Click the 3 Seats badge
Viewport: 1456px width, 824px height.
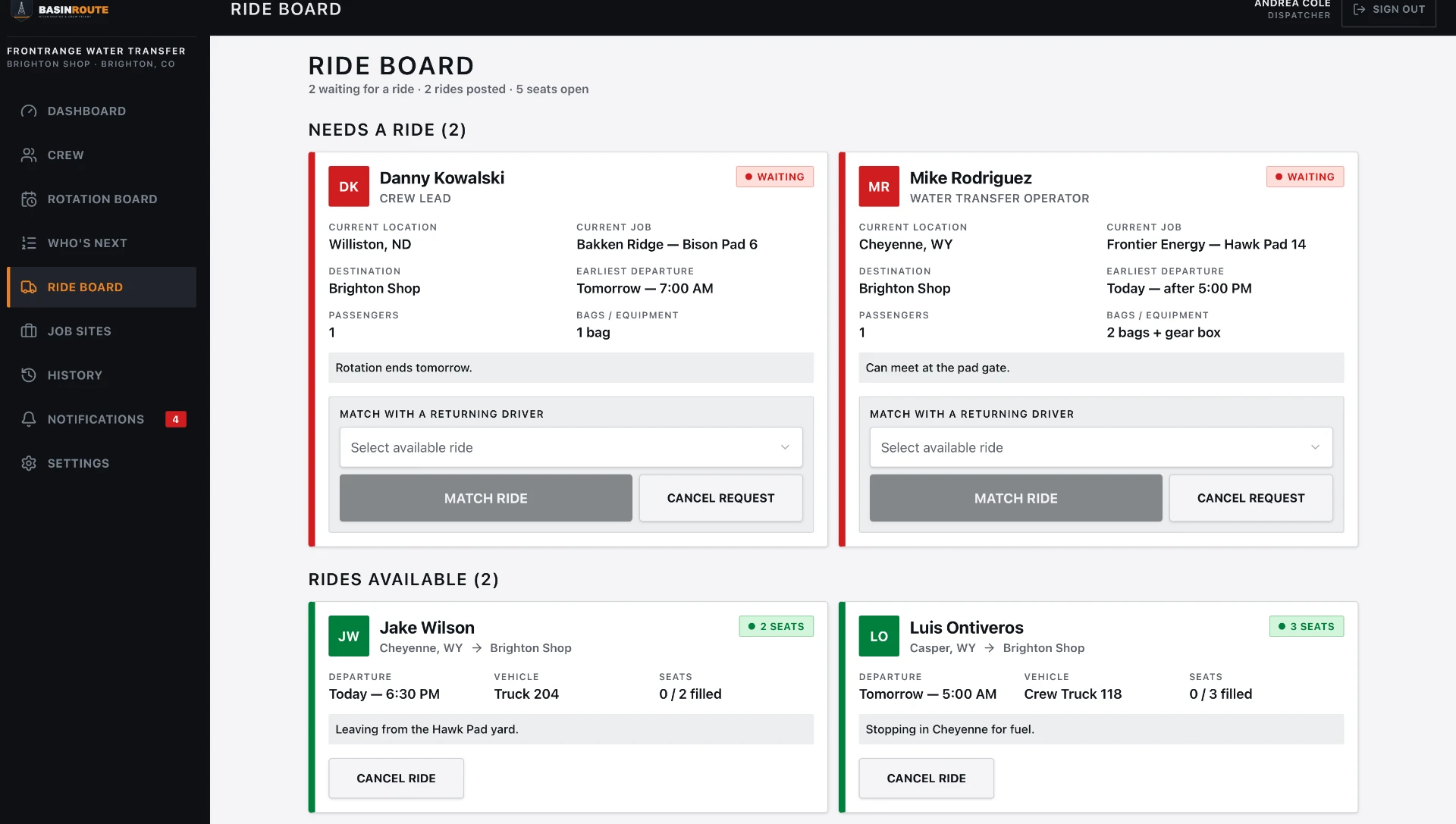(x=1306, y=626)
